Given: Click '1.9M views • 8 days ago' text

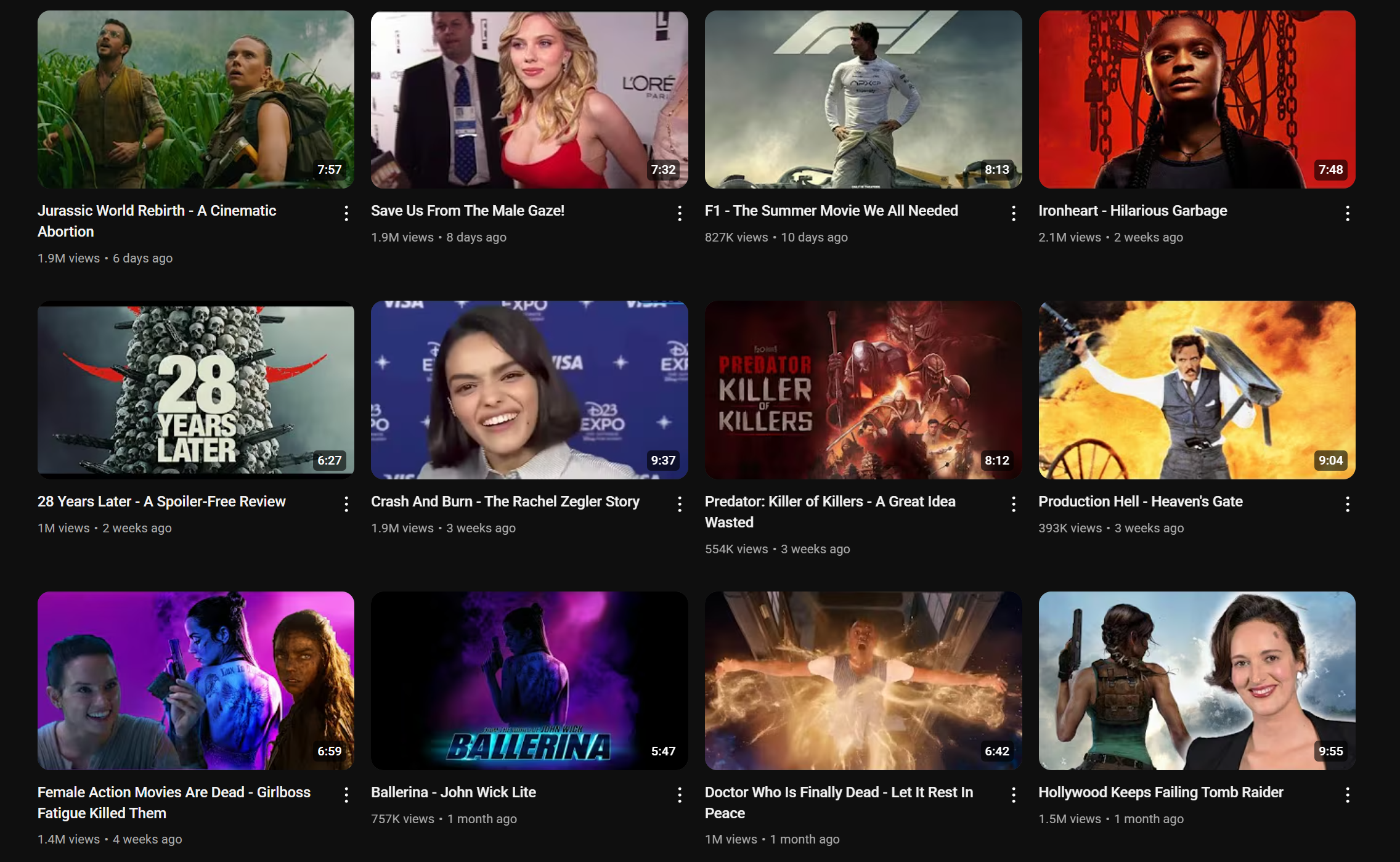Looking at the screenshot, I should click(x=439, y=237).
